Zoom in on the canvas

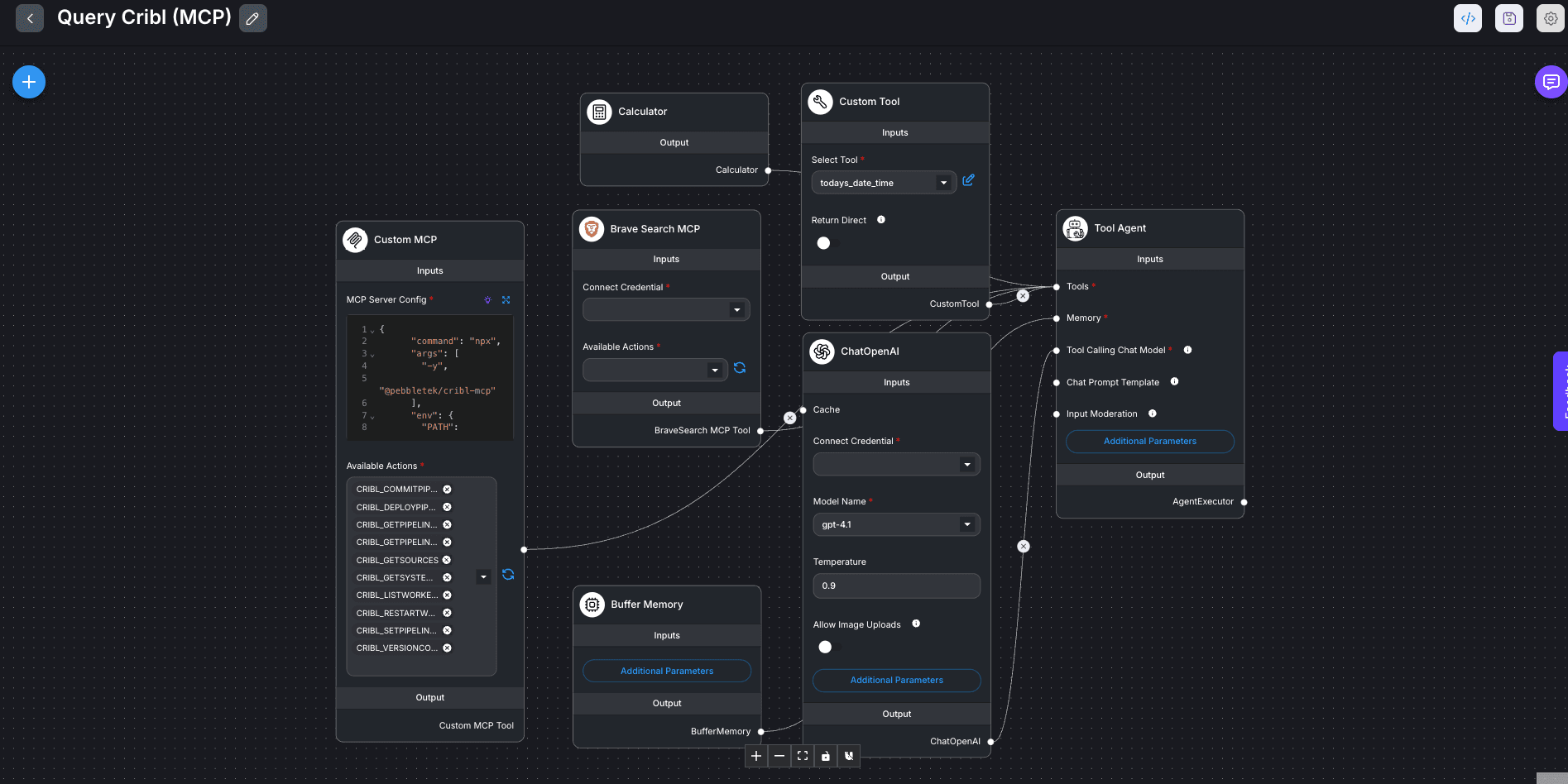tap(755, 755)
